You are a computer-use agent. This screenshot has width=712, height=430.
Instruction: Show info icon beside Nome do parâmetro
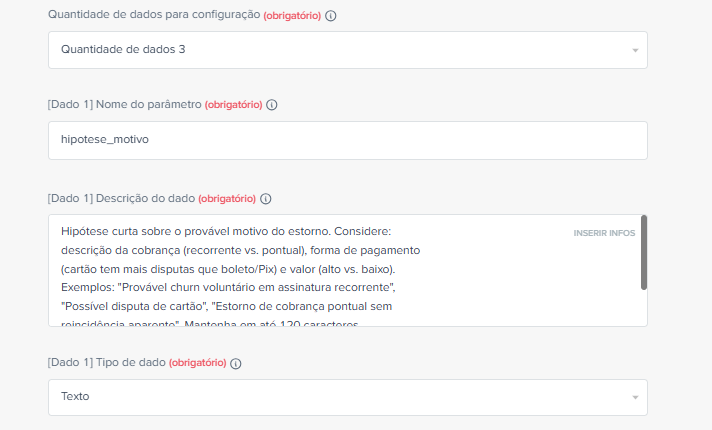[x=272, y=105]
